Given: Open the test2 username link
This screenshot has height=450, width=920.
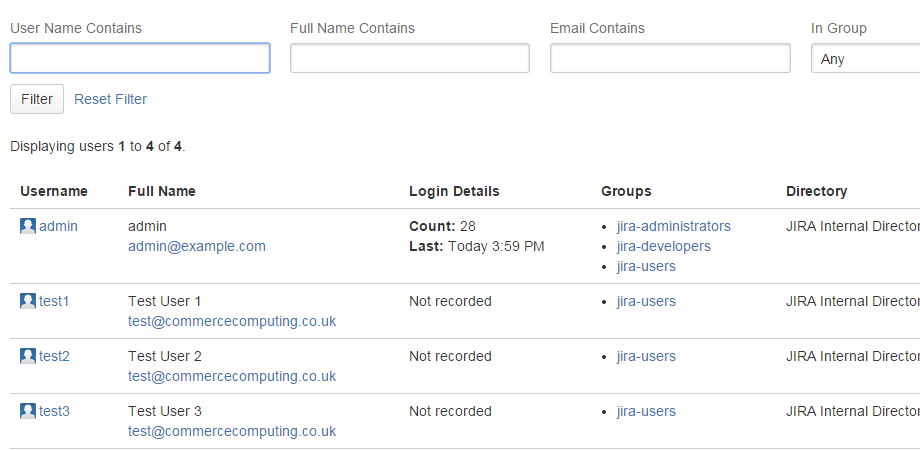Looking at the screenshot, I should [54, 356].
